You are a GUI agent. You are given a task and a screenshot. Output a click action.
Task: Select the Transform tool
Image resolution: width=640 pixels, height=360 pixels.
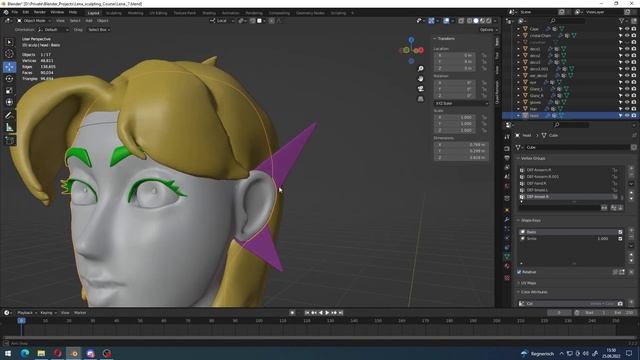[9, 102]
